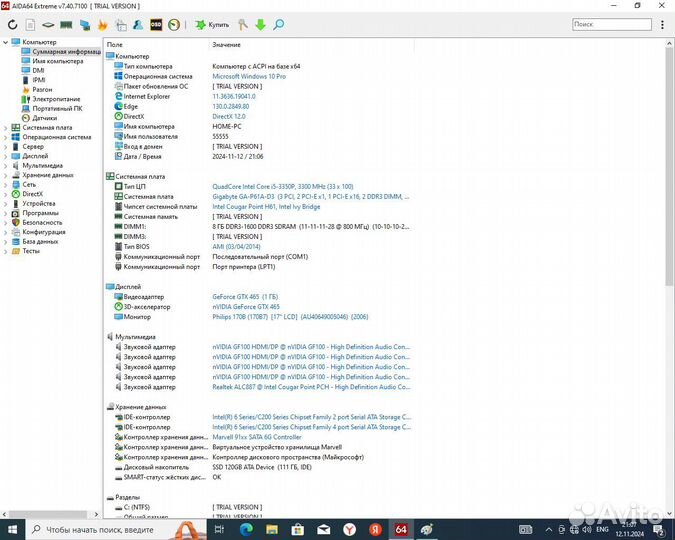Image resolution: width=675 pixels, height=540 pixels.
Task: Open Microsoft Edge from the taskbar
Action: [x=246, y=529]
